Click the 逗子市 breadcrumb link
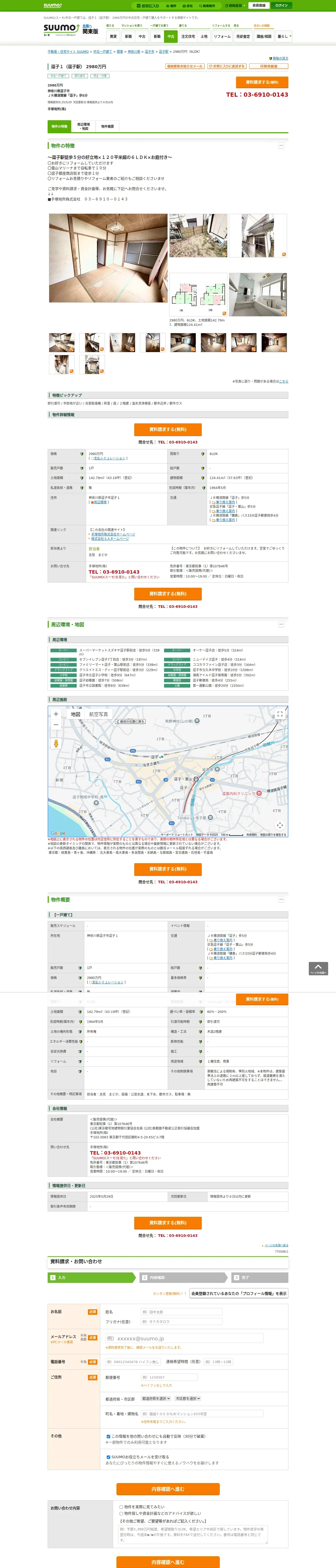336x1568 pixels. tap(149, 52)
